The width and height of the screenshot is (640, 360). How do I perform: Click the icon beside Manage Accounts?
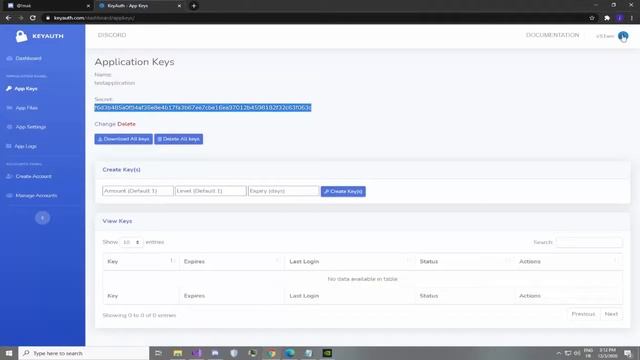9,196
